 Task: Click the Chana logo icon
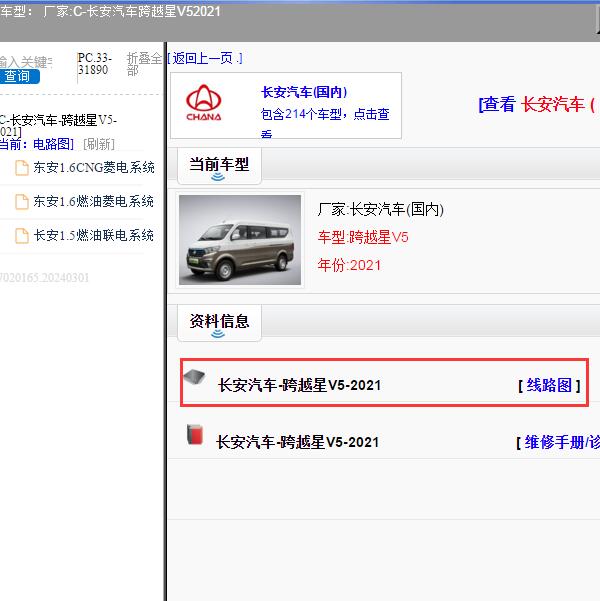[x=204, y=103]
